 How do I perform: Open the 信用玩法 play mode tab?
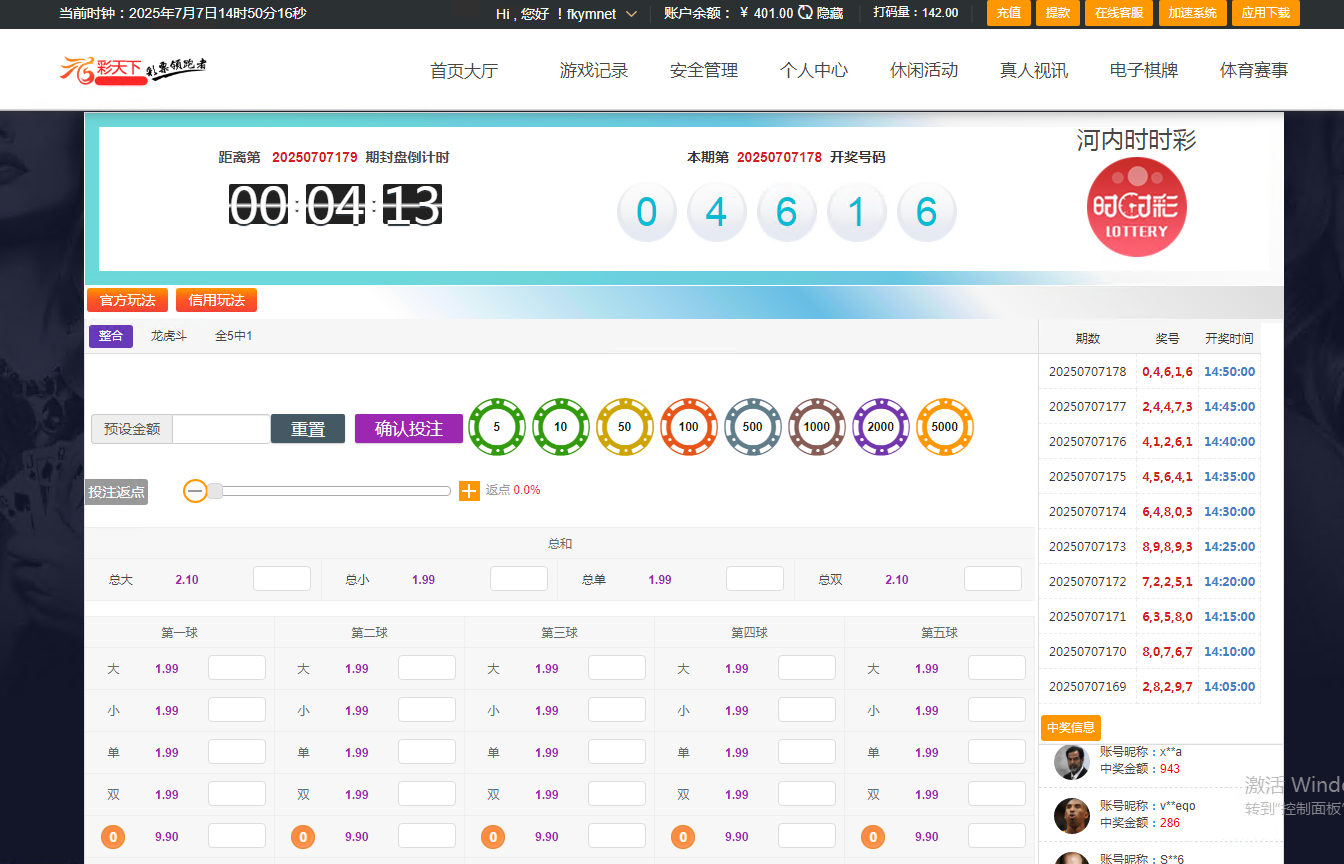click(x=216, y=299)
